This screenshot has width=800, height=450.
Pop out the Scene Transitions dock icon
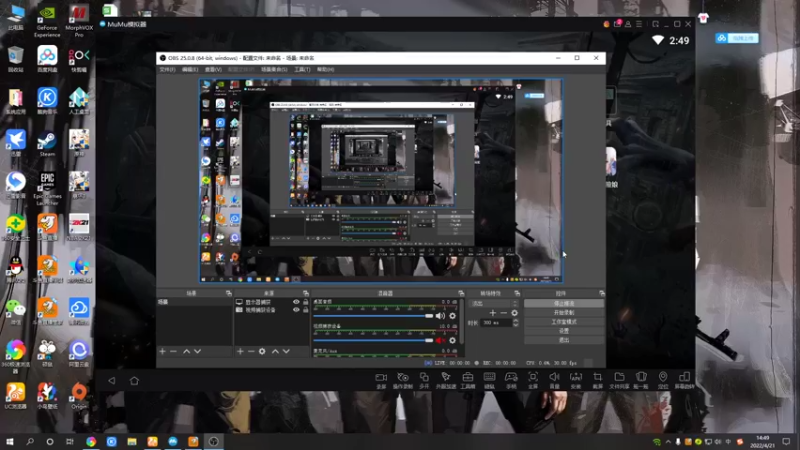click(517, 293)
